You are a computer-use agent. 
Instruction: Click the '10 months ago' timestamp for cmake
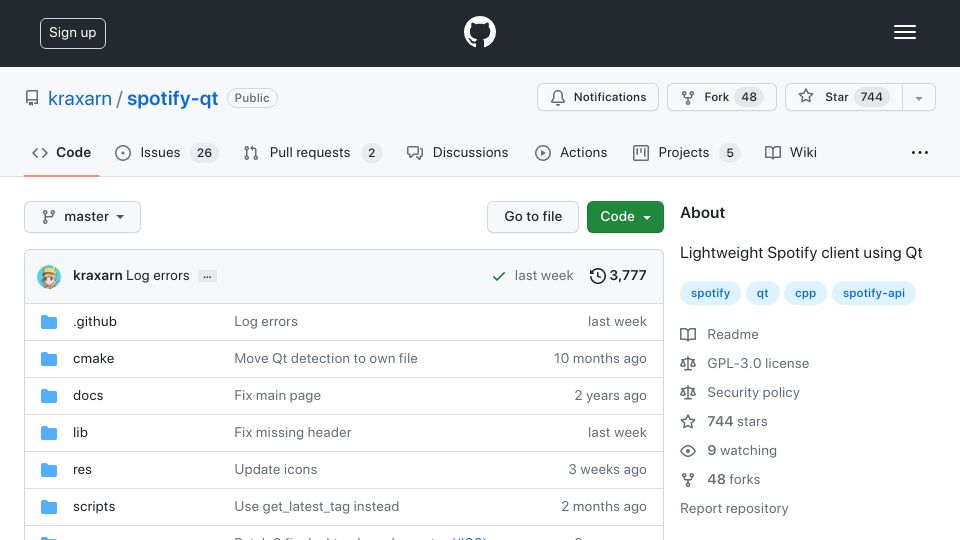click(x=600, y=359)
